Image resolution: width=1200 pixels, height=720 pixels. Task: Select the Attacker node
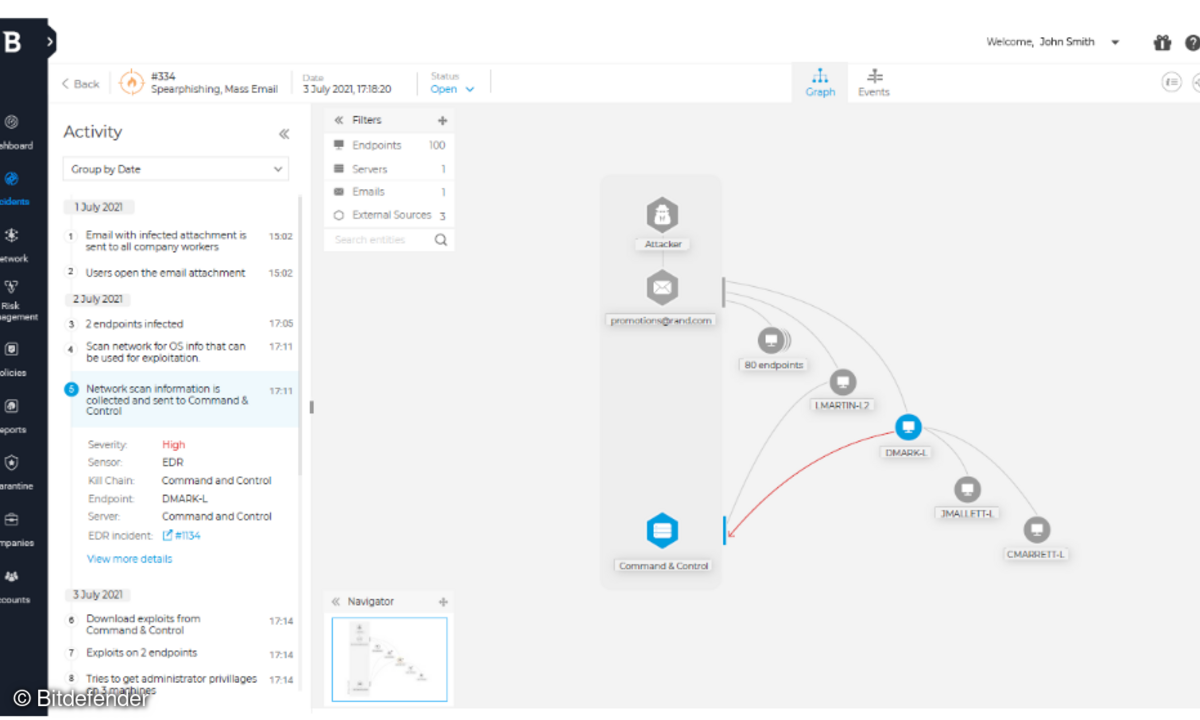(x=662, y=215)
